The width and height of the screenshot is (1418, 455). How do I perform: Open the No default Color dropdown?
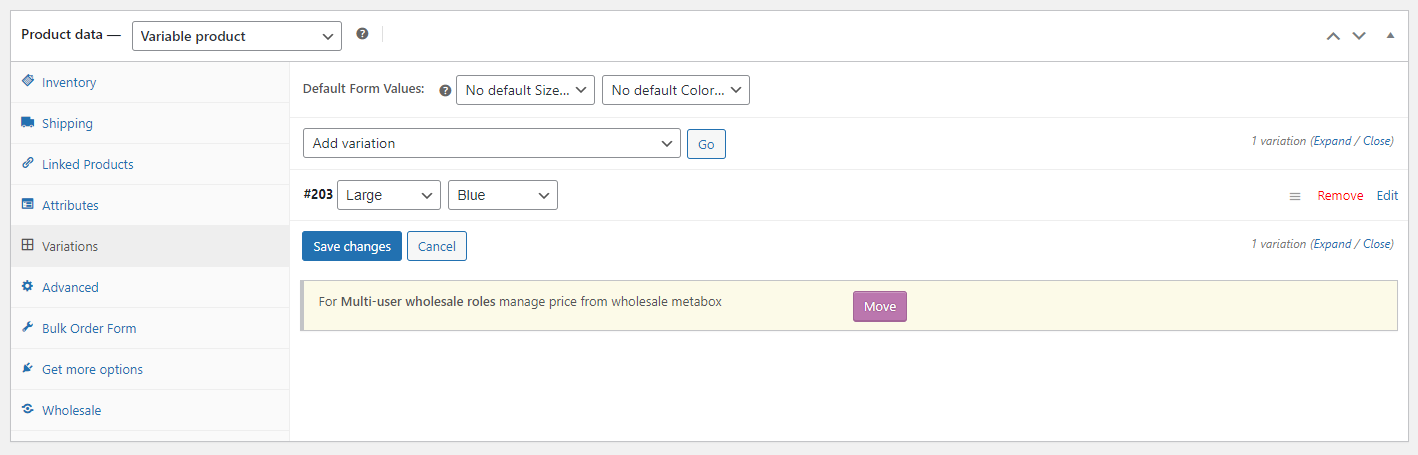pyautogui.click(x=675, y=90)
